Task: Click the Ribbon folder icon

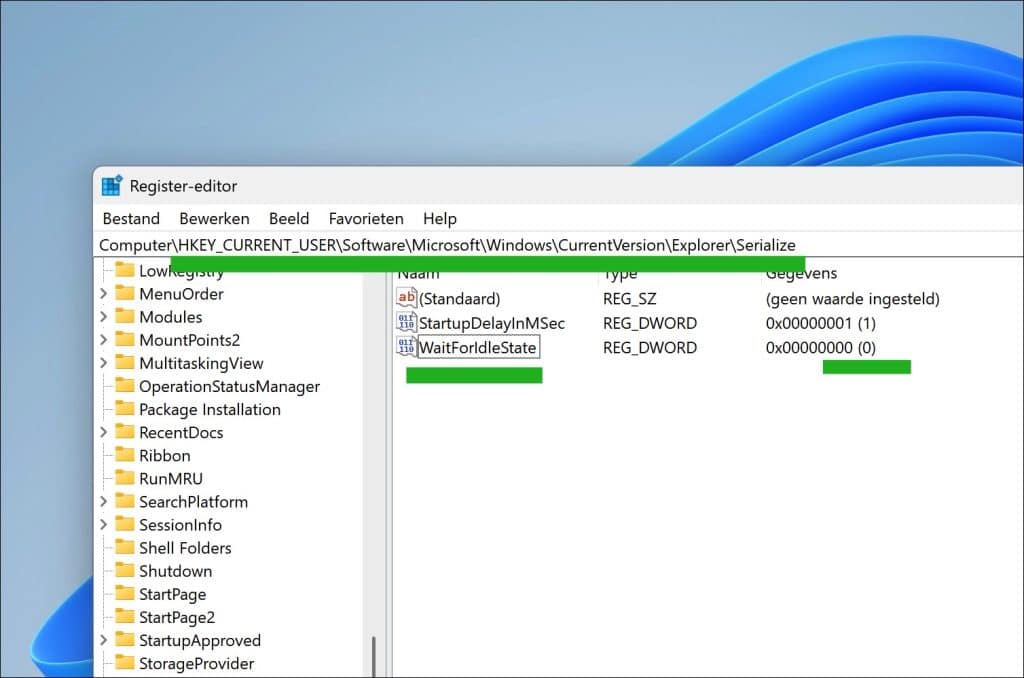Action: 126,455
